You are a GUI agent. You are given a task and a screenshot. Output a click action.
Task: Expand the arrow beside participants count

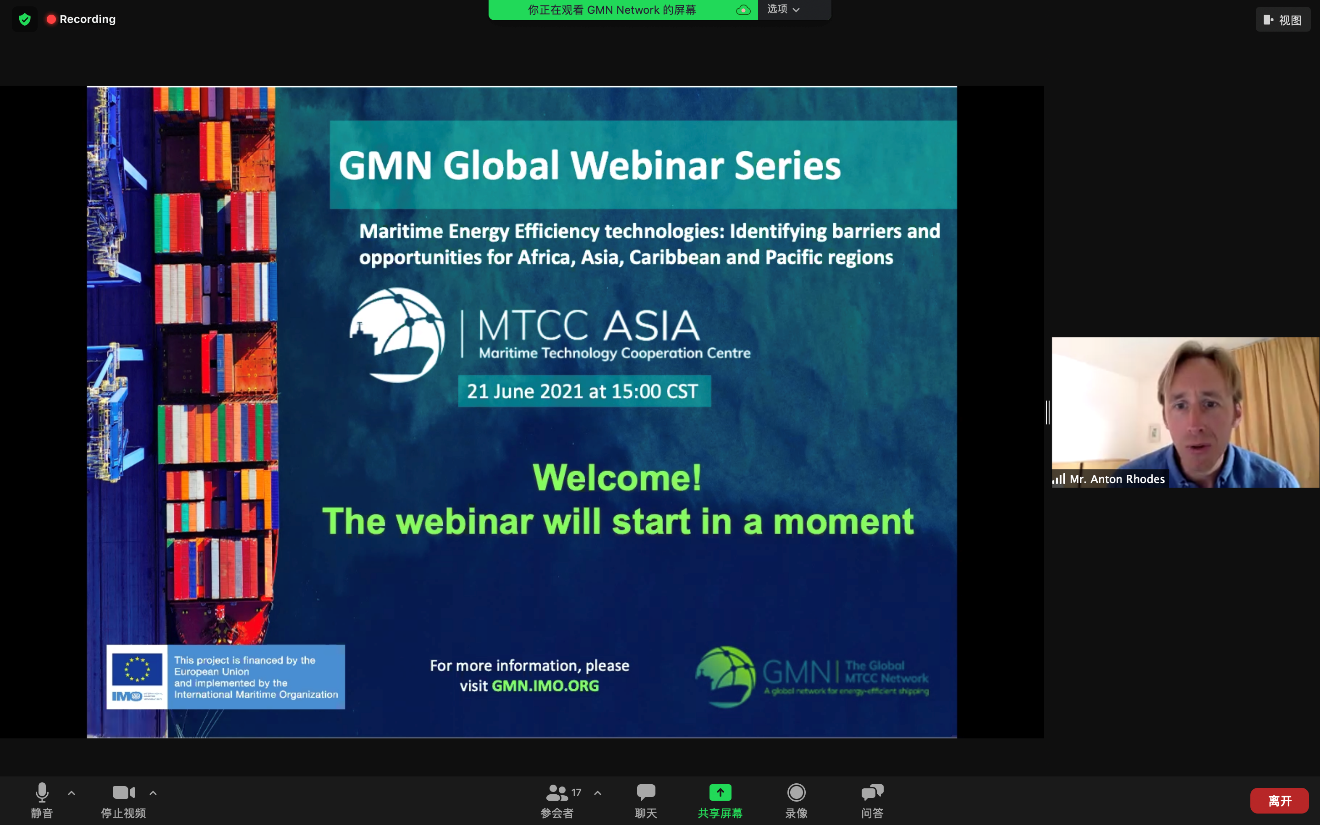598,793
